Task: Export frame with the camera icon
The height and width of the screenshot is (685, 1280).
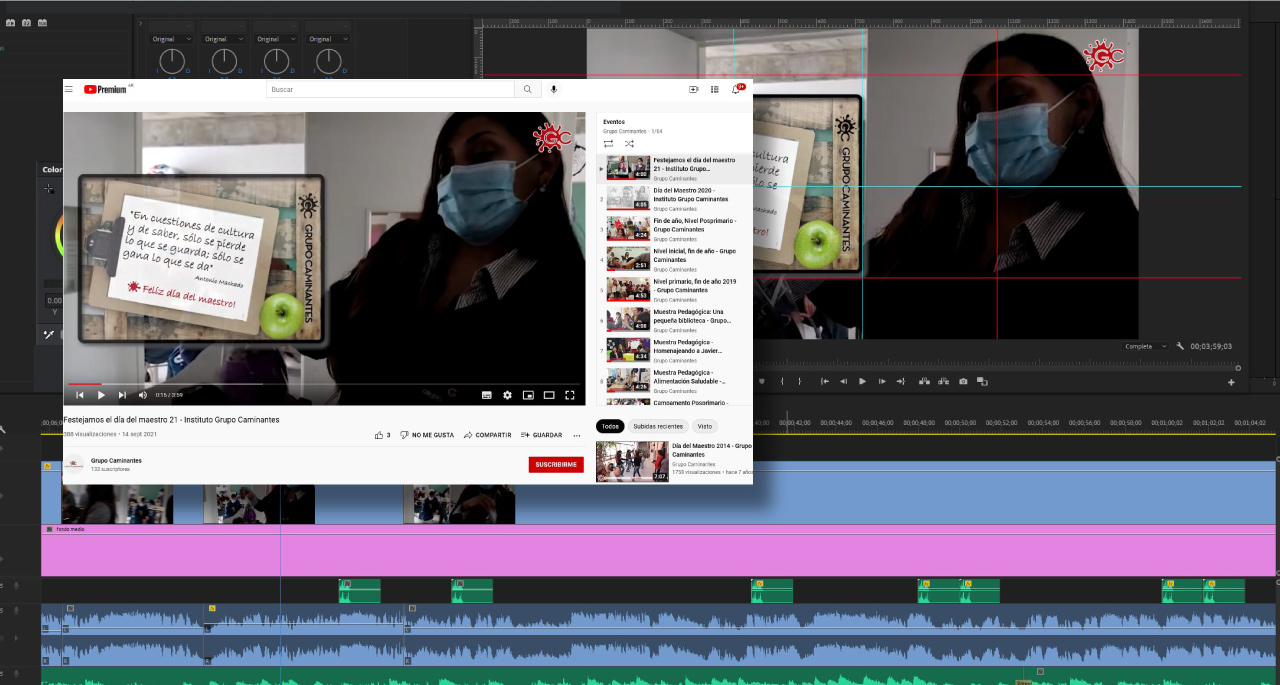Action: (x=963, y=381)
